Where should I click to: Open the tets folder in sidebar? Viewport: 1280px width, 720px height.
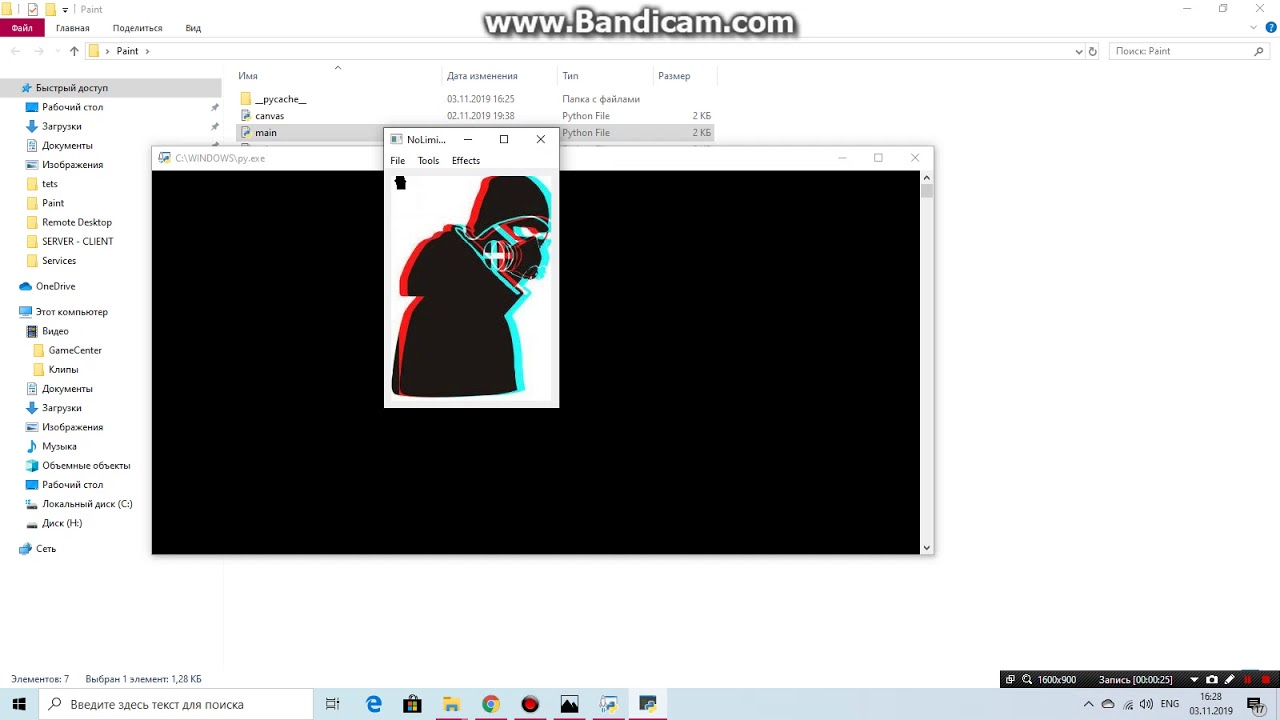[x=49, y=184]
